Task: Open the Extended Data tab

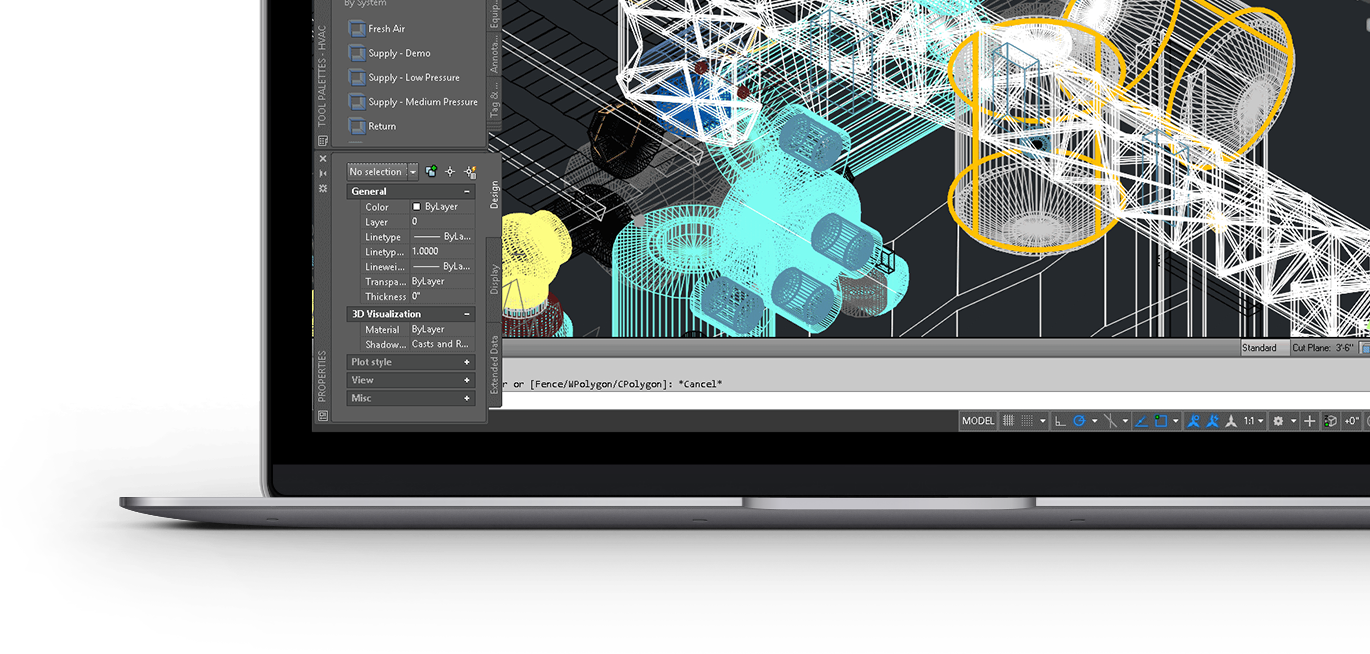Action: [494, 365]
